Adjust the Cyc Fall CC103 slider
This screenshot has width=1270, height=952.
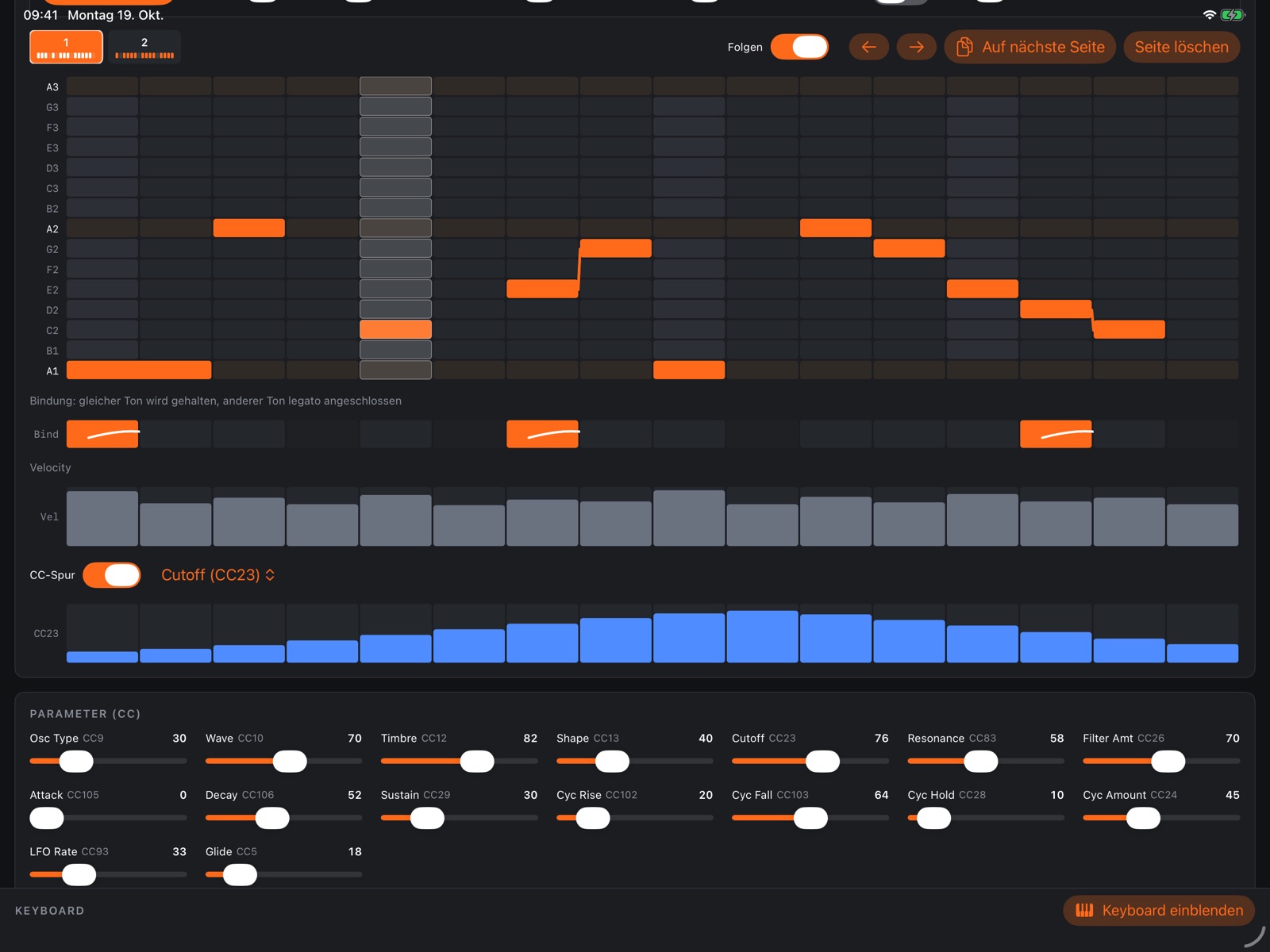click(x=810, y=818)
